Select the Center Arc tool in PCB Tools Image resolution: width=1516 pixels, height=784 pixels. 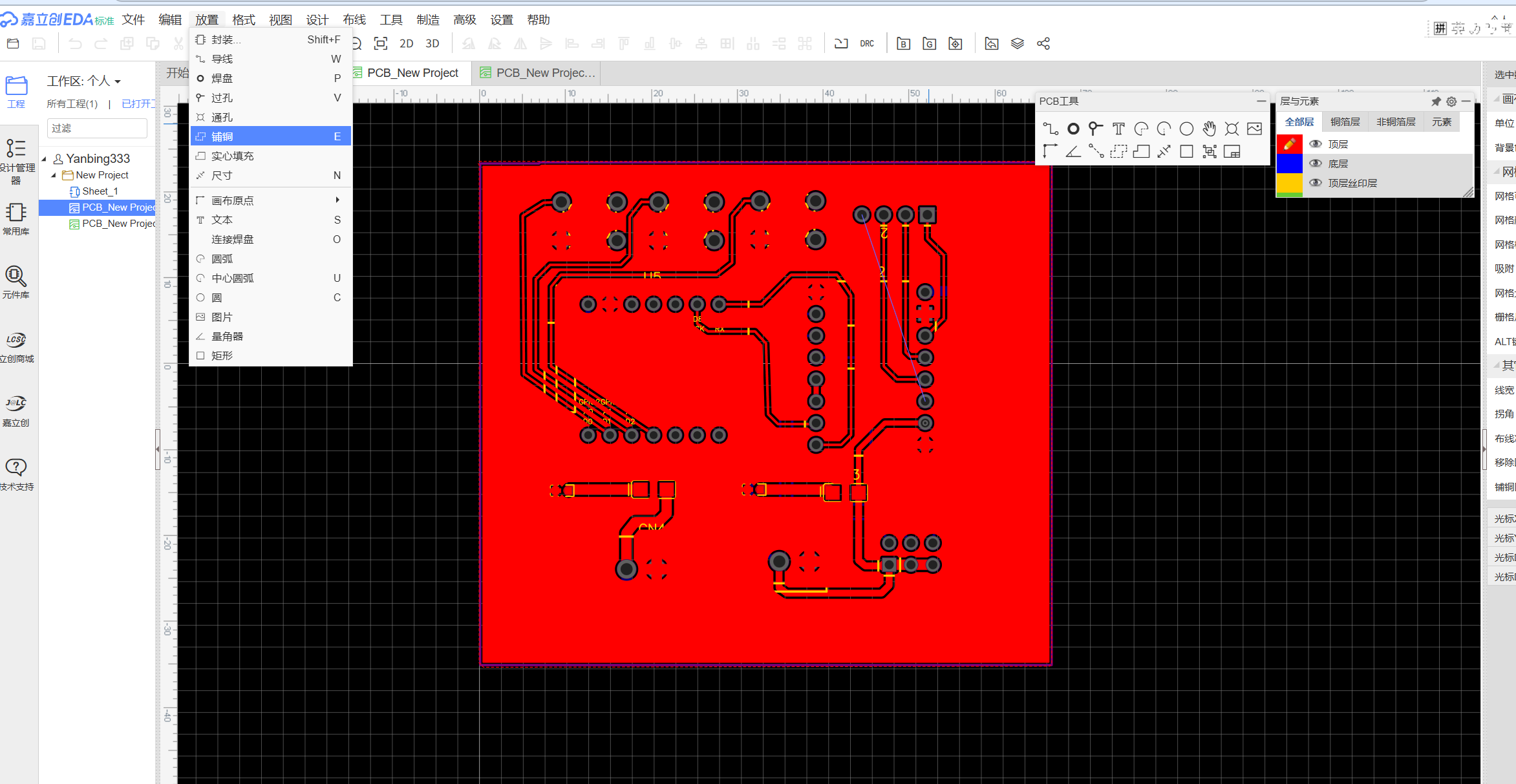click(x=1164, y=129)
